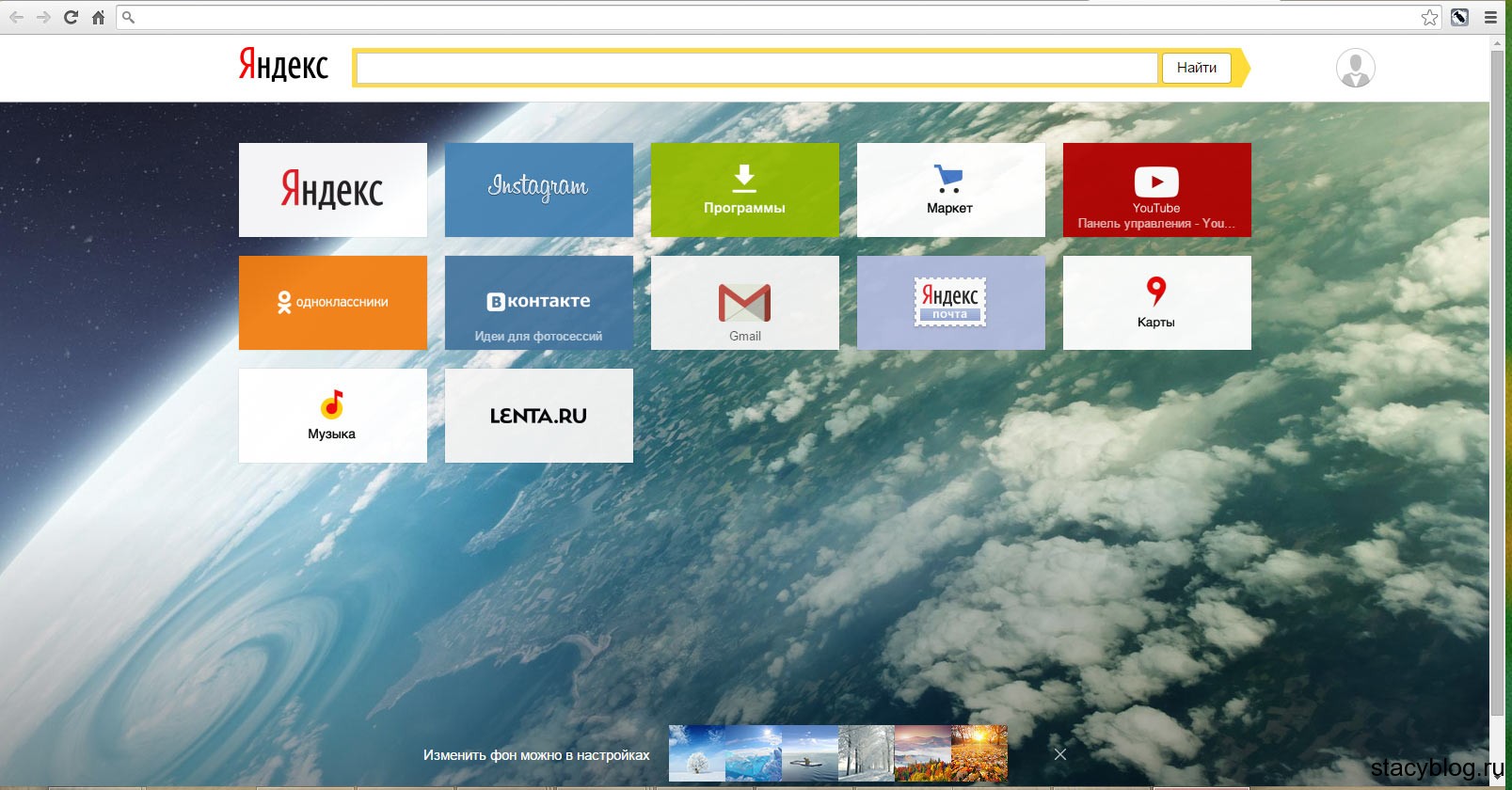1512x790 pixels.
Task: Select the autumn hills background thumbnail
Action: tap(923, 753)
